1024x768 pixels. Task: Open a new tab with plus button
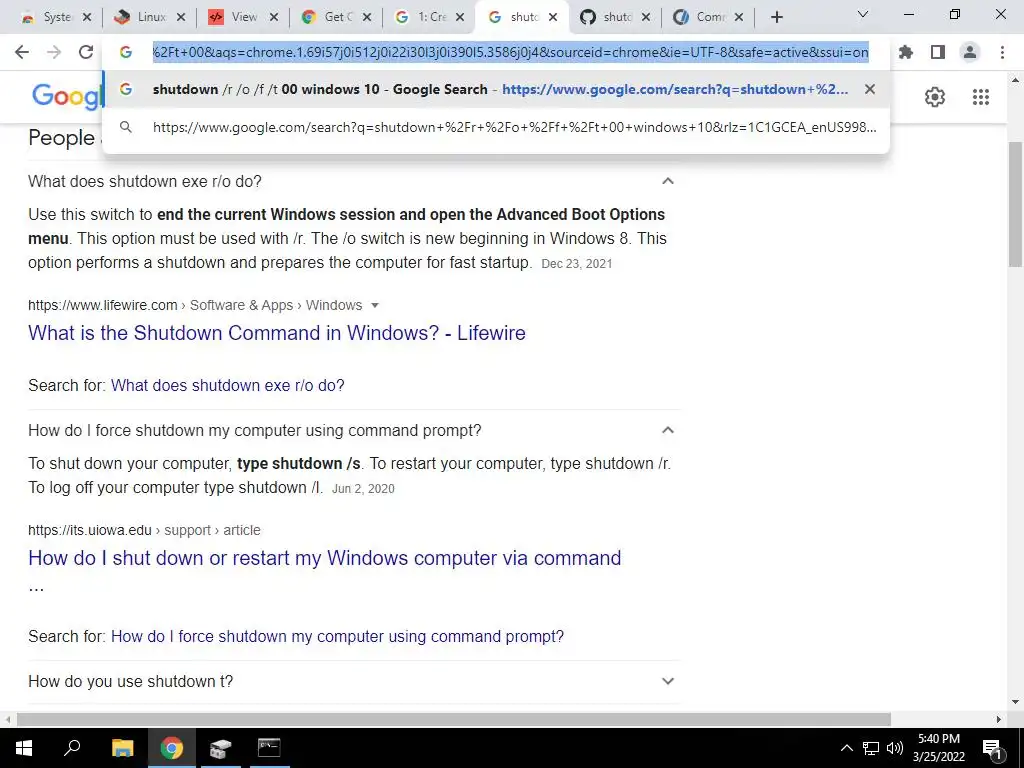point(776,18)
